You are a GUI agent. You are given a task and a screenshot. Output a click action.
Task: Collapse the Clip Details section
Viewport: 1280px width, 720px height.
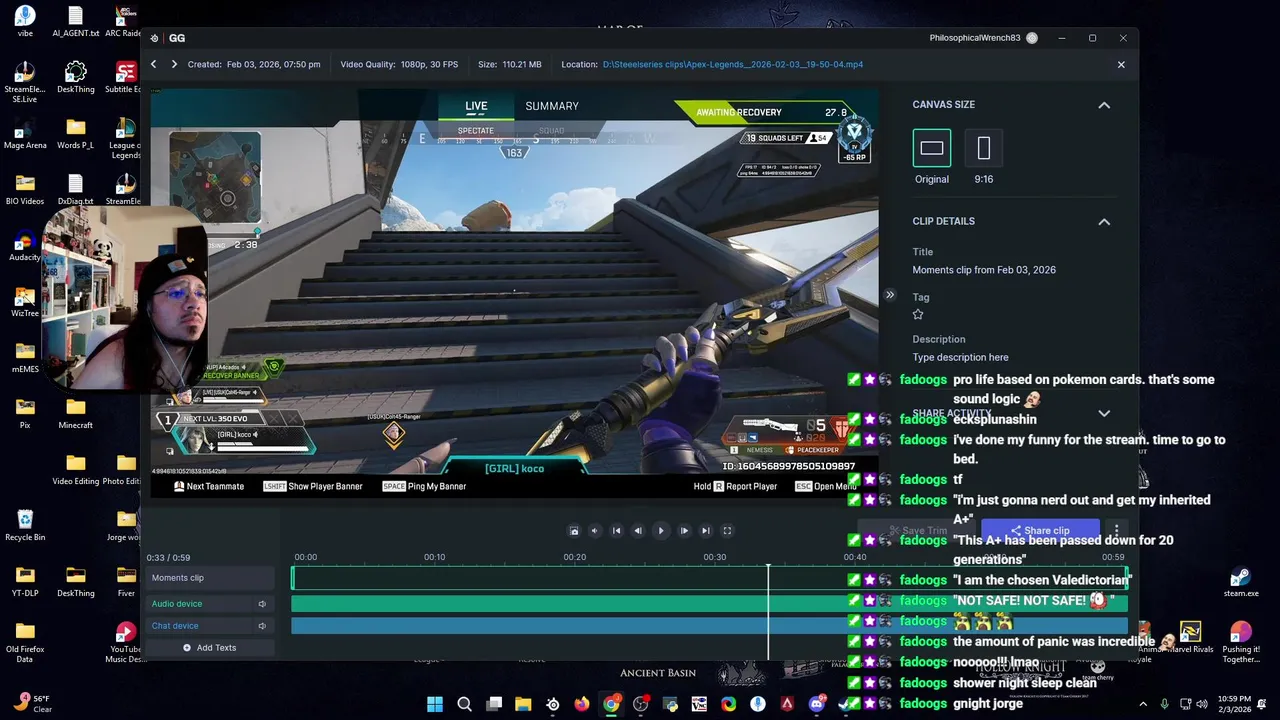coord(1104,222)
